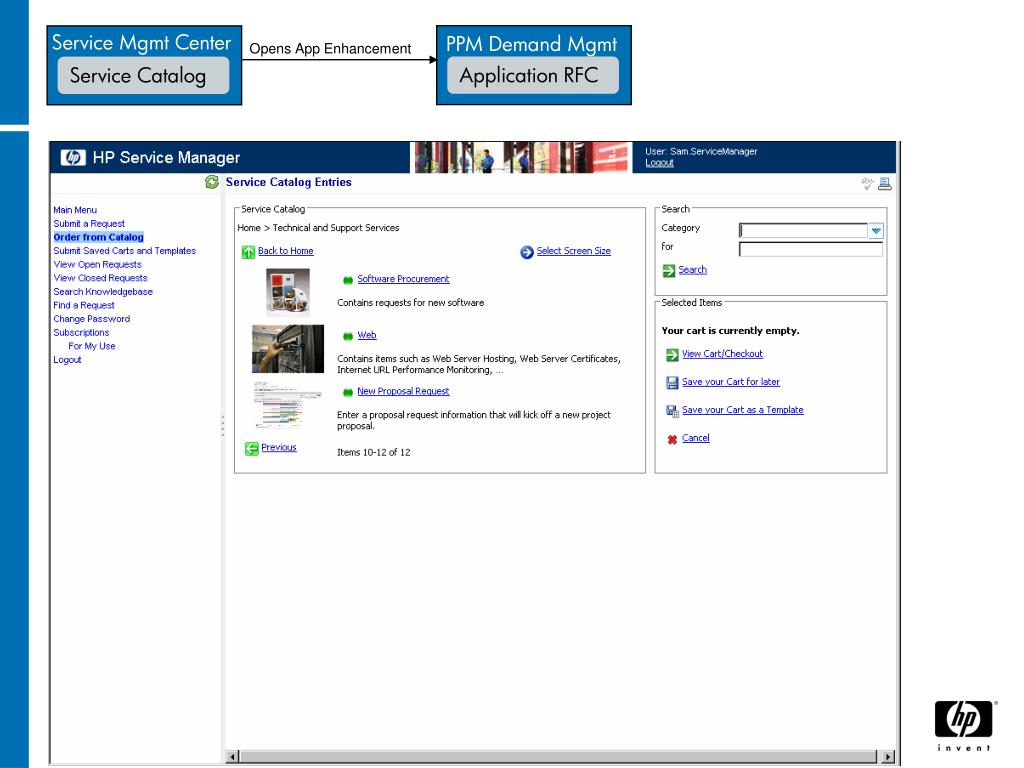Viewport: 1024px width, 768px height.
Task: Click the print icon at top right
Action: (885, 184)
